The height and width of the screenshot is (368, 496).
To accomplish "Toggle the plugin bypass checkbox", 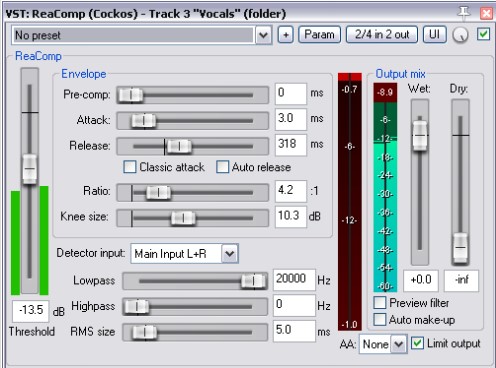I will [x=483, y=34].
